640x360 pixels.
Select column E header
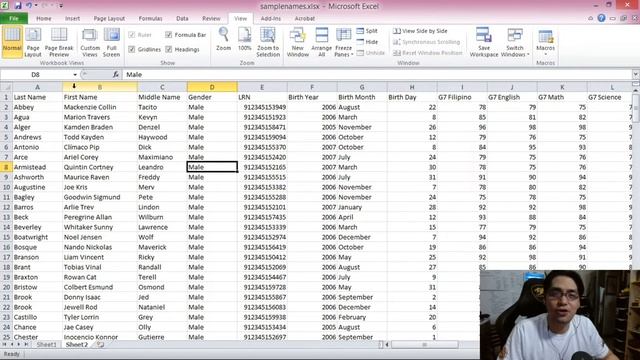[262, 87]
